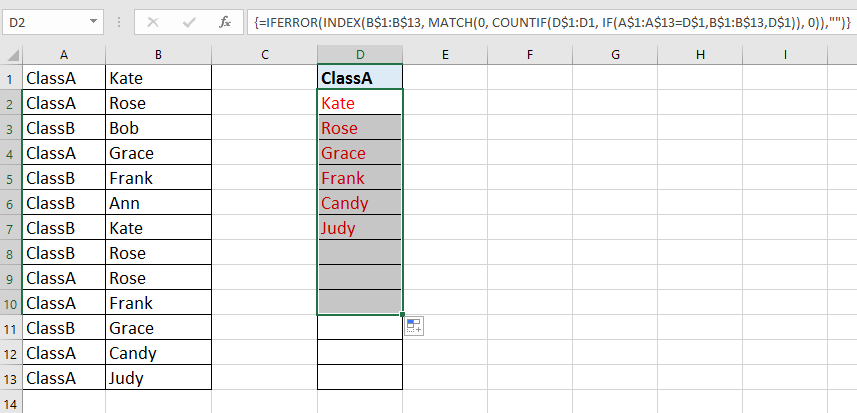Select row 1 header

click(x=11, y=77)
